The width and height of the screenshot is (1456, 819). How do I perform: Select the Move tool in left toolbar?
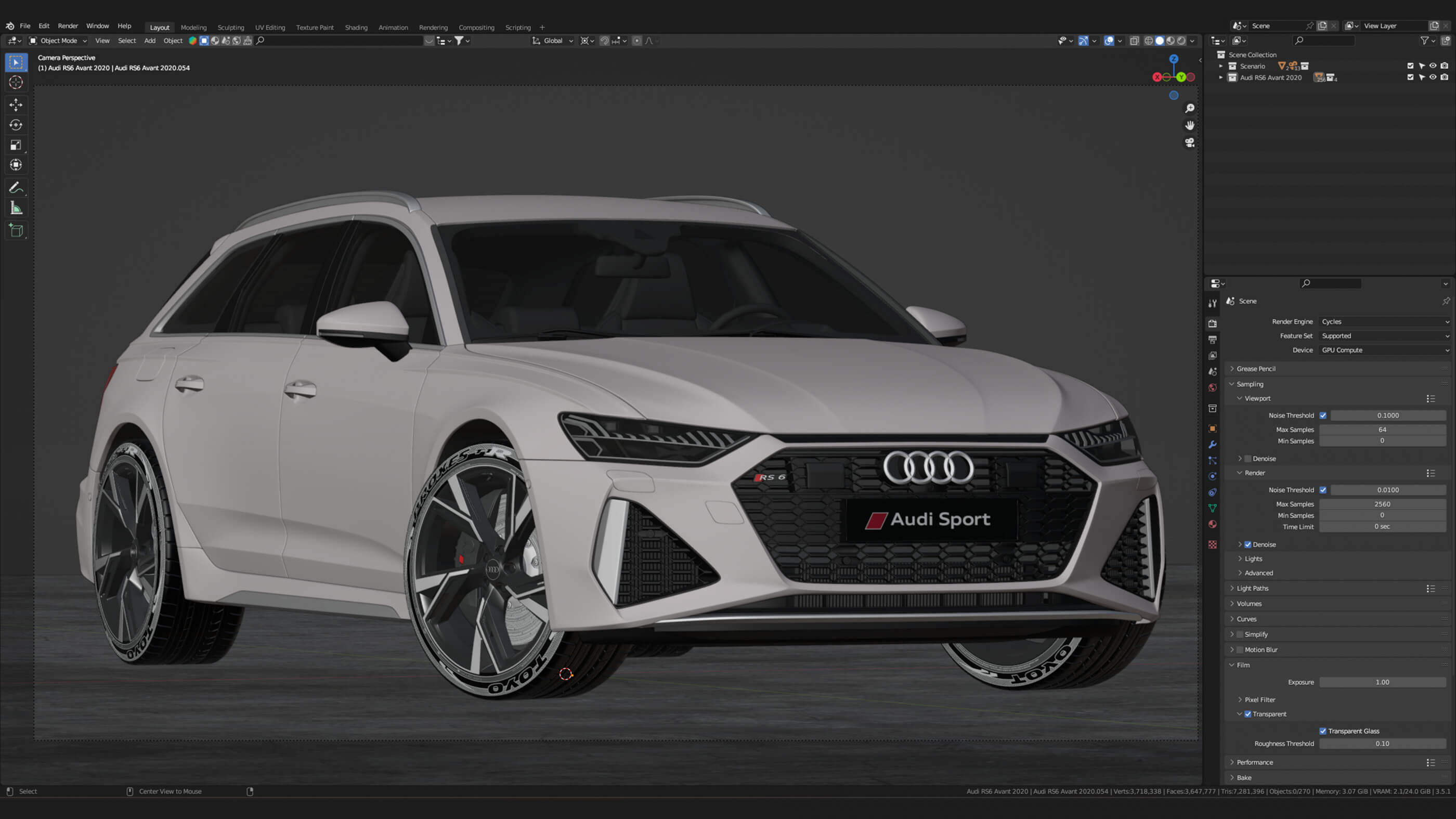(x=16, y=105)
